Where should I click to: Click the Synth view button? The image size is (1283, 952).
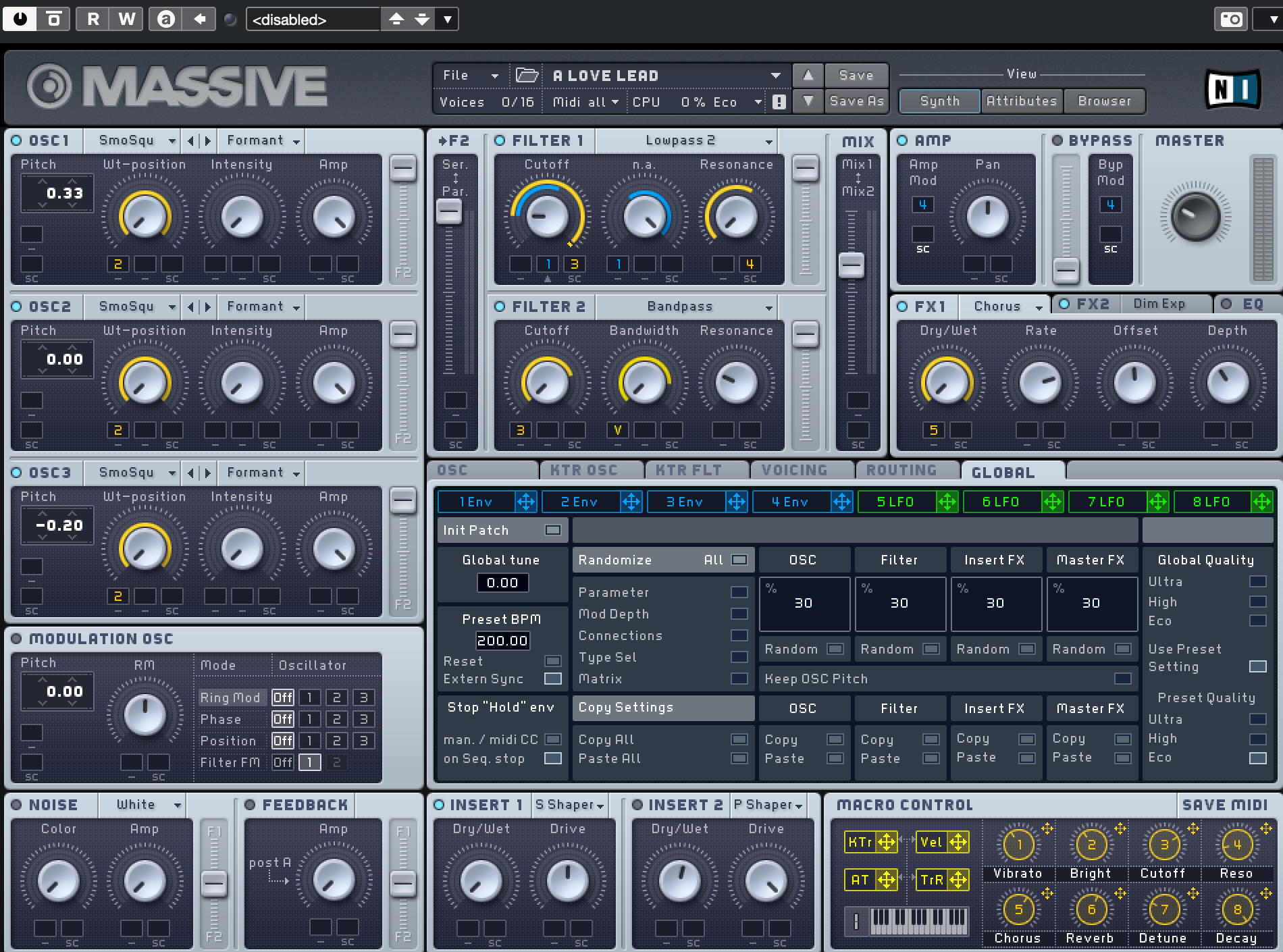pos(939,101)
